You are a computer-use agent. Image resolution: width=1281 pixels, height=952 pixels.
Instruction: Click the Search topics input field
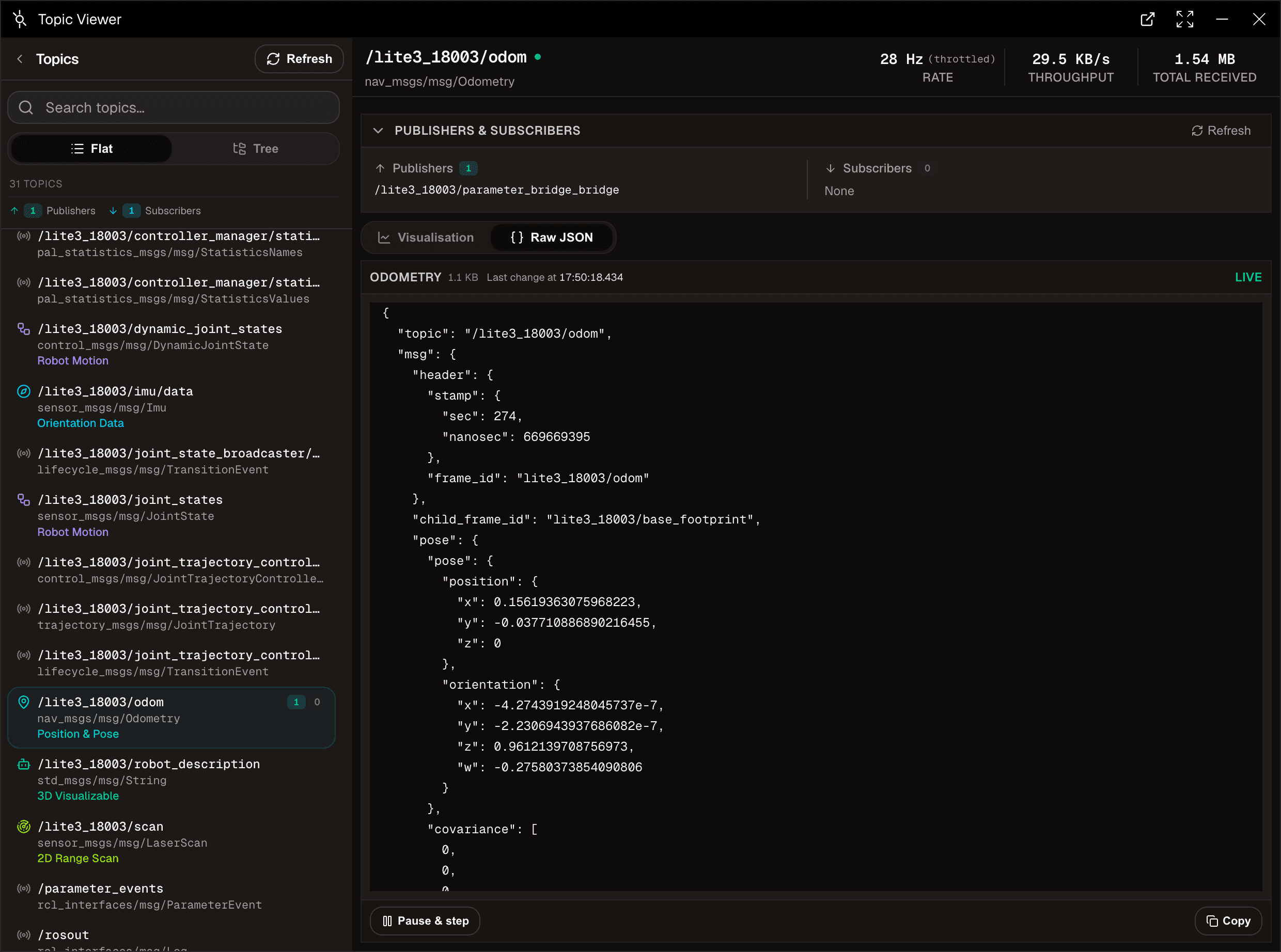tap(174, 108)
